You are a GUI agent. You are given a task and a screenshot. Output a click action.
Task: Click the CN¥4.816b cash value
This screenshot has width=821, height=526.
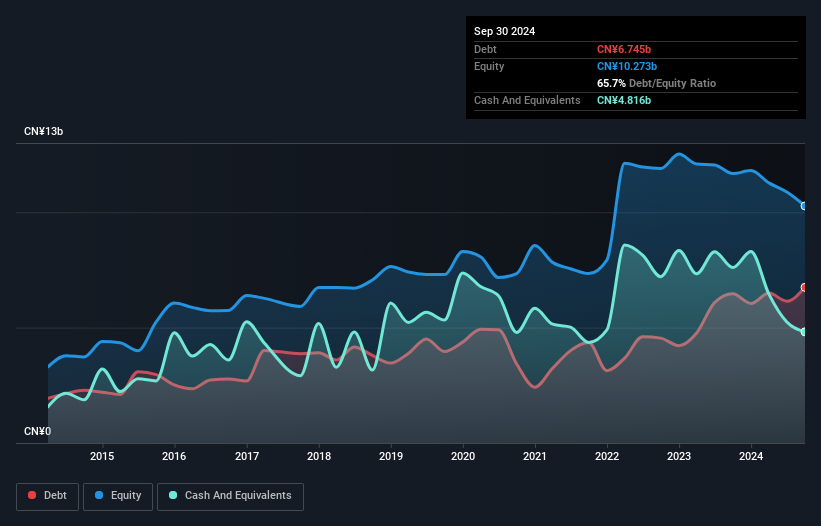point(624,100)
